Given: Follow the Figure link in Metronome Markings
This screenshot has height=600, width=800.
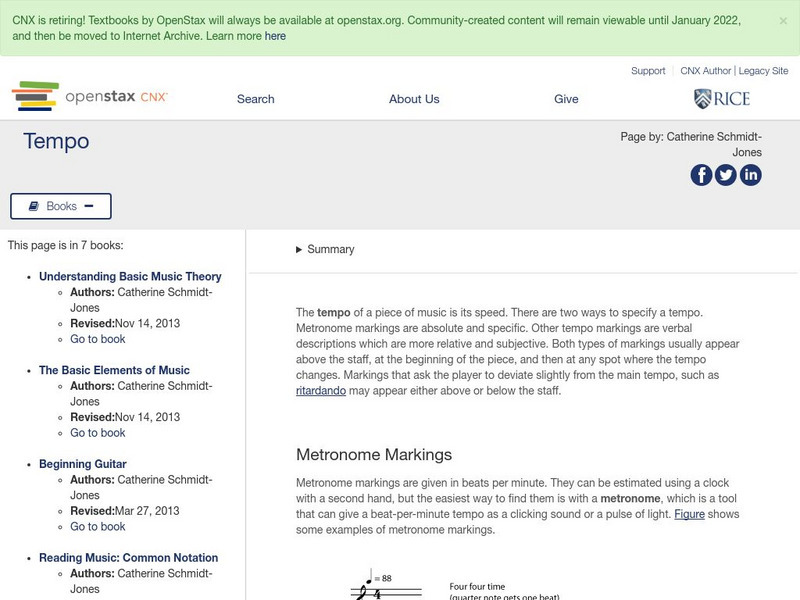Looking at the screenshot, I should coord(689,514).
